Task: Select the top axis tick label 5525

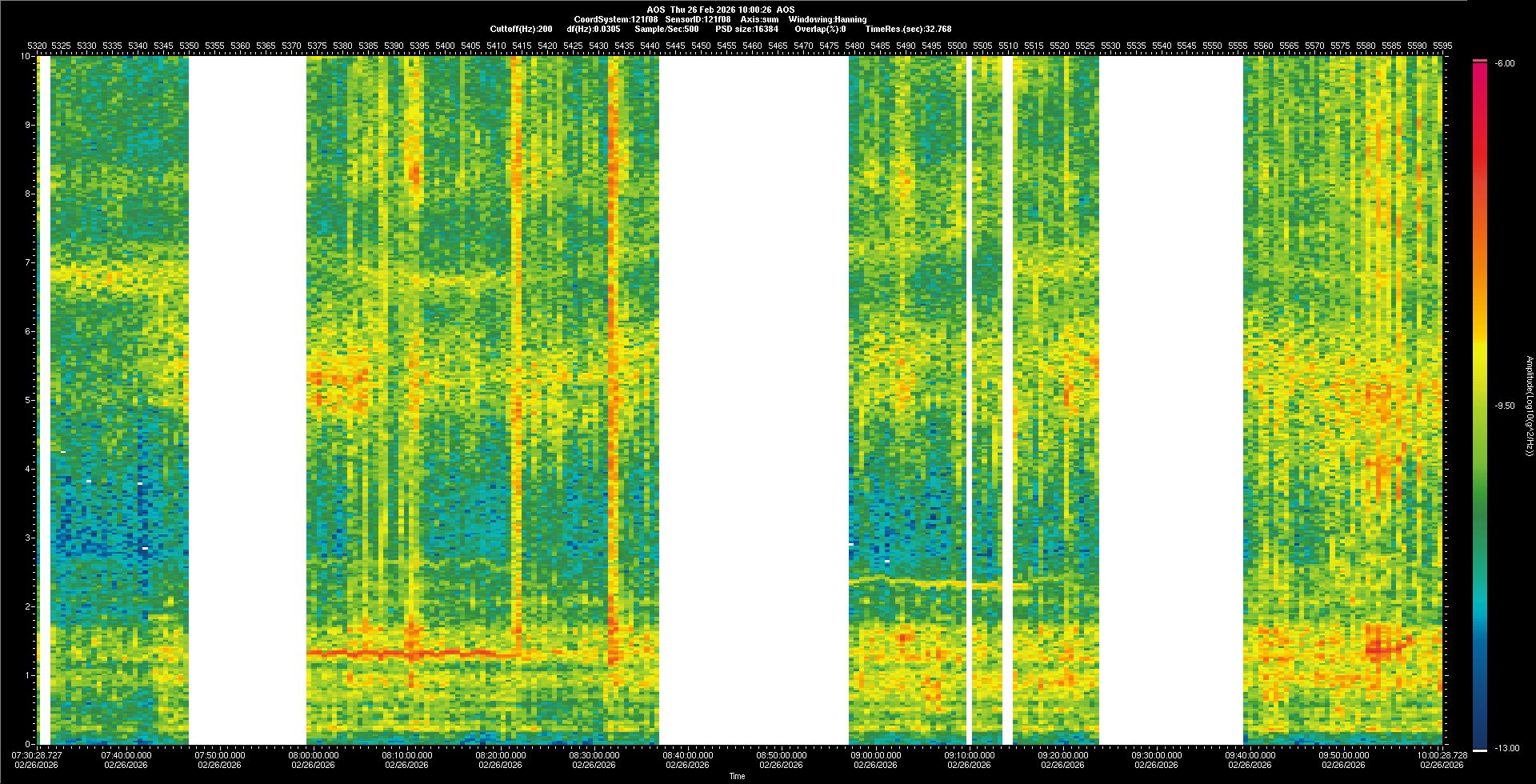Action: [1085, 46]
